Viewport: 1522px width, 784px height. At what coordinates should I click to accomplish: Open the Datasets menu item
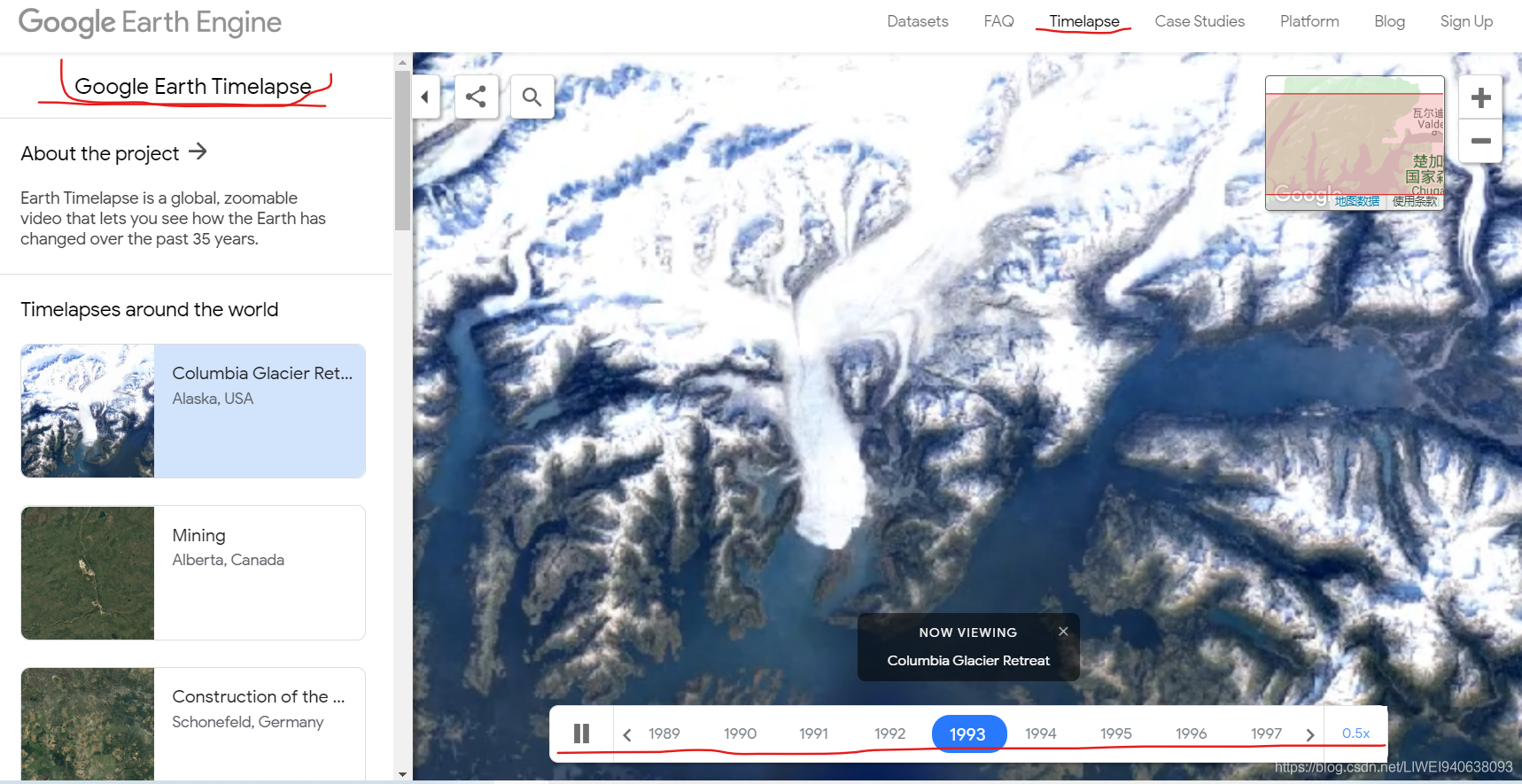click(x=918, y=21)
